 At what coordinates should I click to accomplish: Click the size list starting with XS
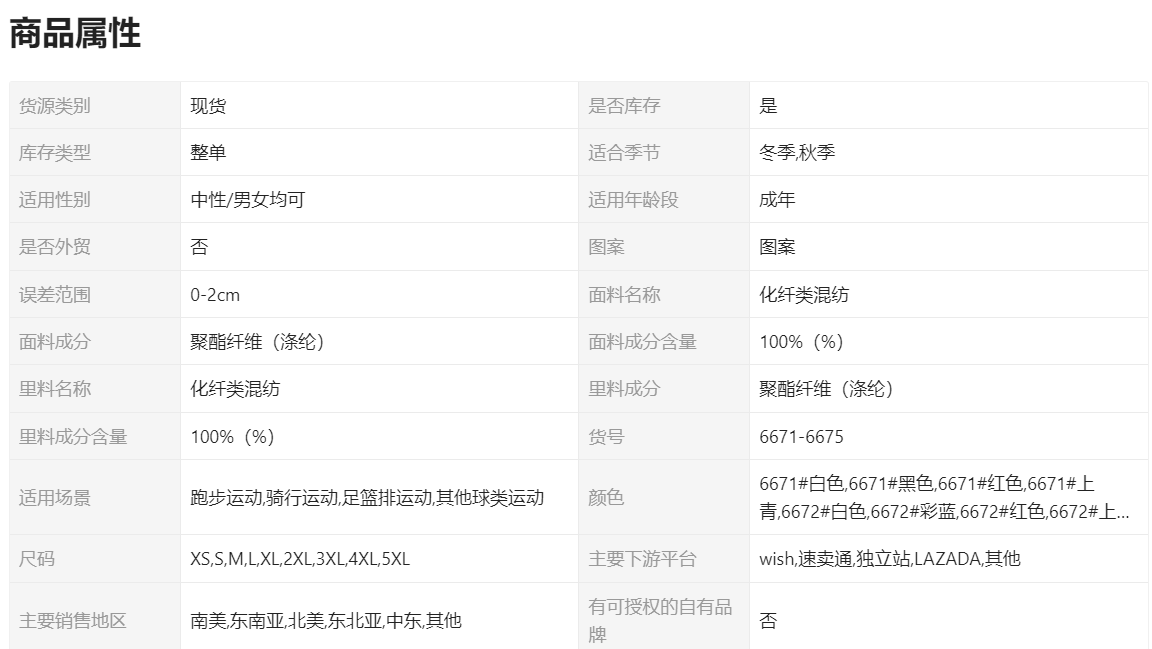coord(300,558)
